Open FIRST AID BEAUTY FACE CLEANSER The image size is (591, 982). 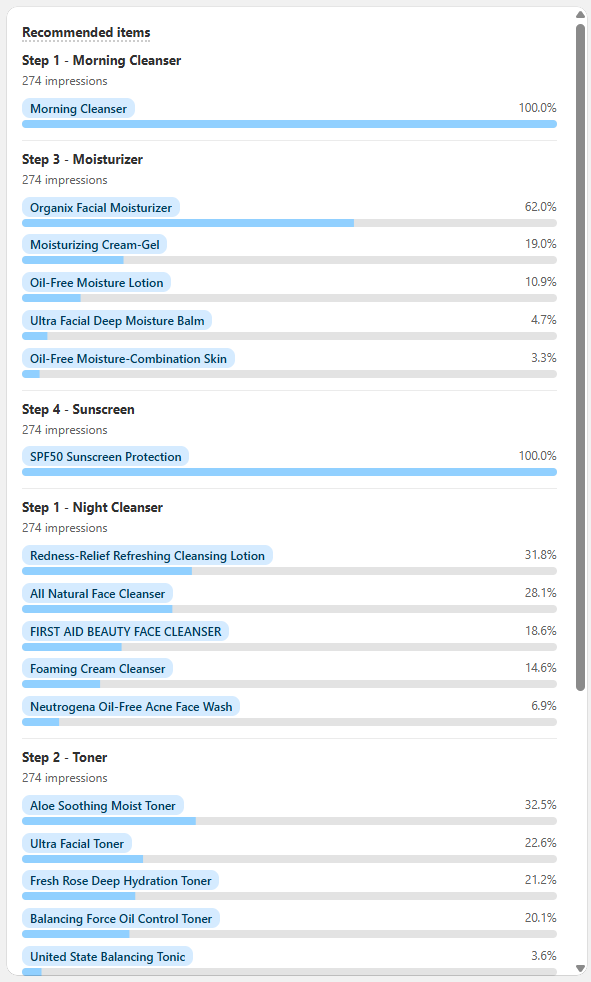[x=124, y=631]
